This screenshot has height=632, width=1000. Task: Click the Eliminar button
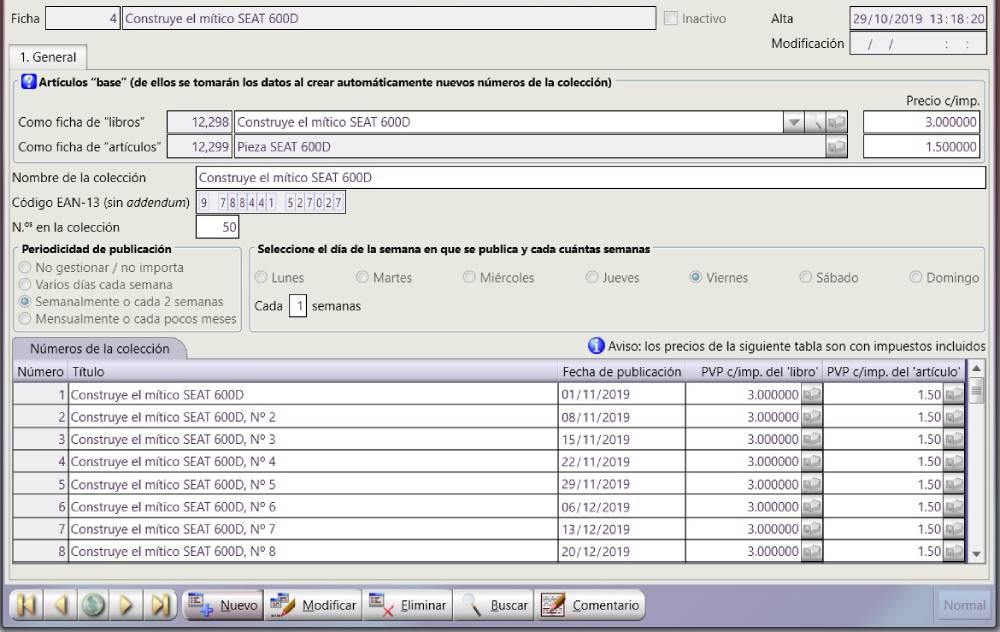tap(408, 605)
